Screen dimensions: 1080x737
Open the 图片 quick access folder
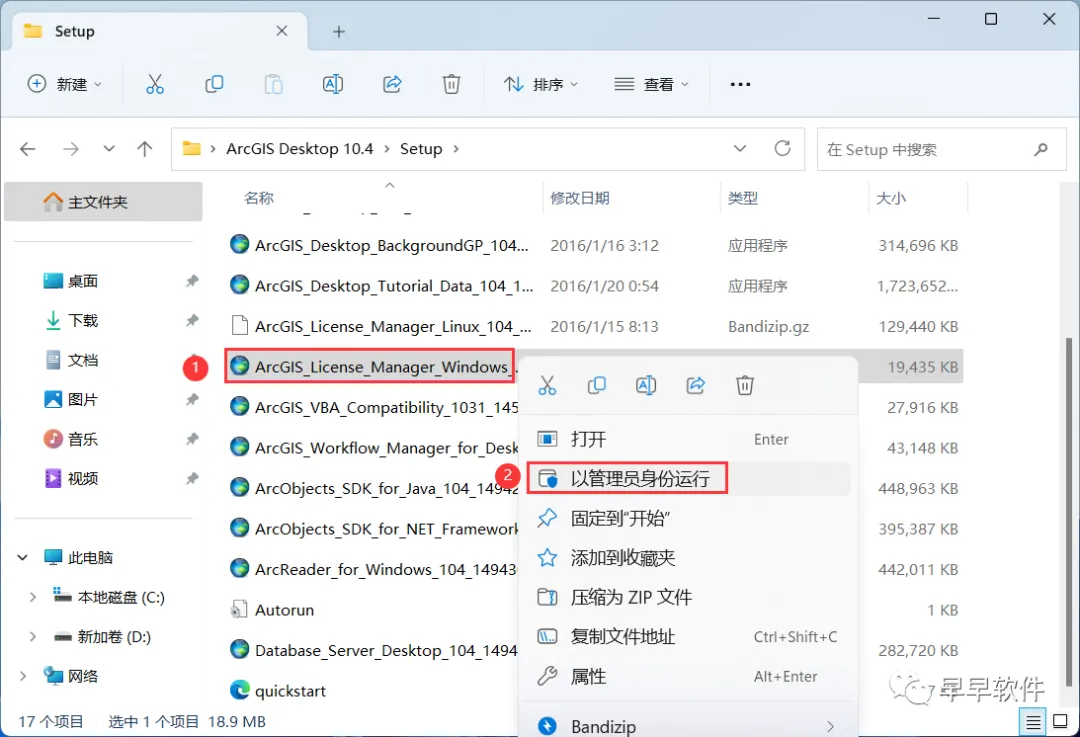[83, 399]
